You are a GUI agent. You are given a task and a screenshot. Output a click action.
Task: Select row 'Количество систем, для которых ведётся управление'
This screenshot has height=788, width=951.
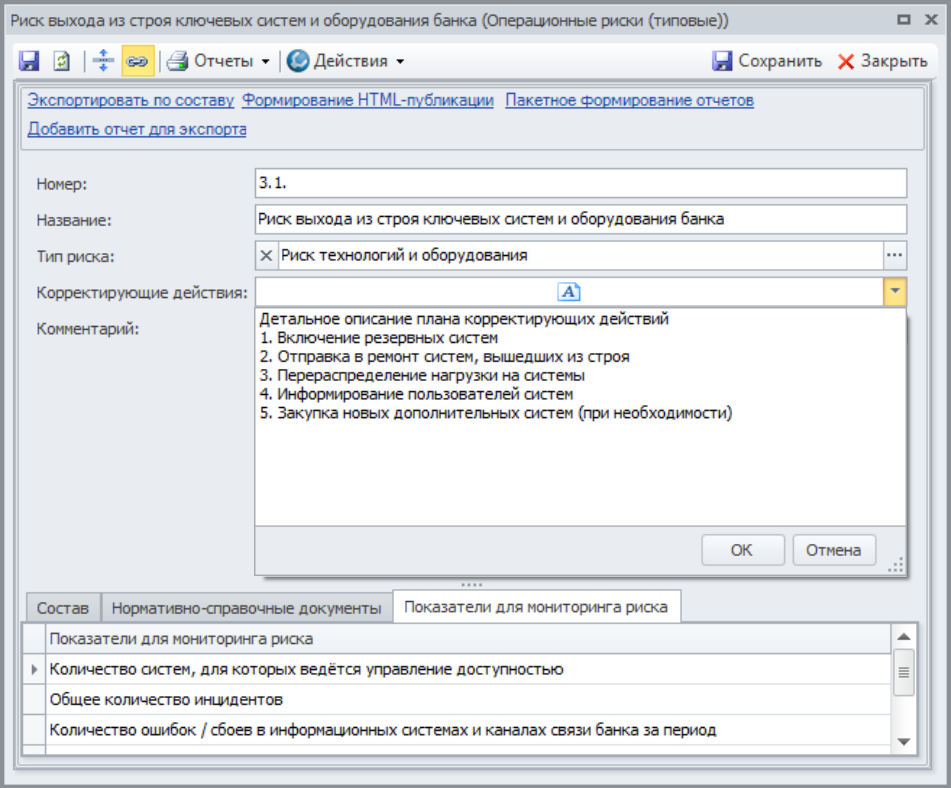click(x=468, y=669)
